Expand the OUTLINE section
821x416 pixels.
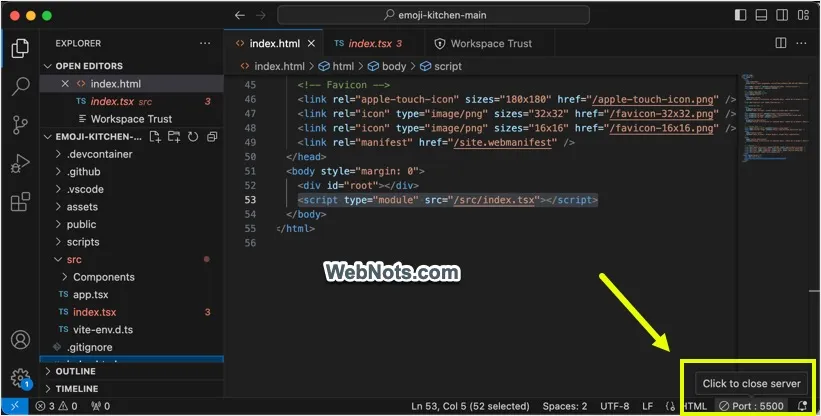76,371
